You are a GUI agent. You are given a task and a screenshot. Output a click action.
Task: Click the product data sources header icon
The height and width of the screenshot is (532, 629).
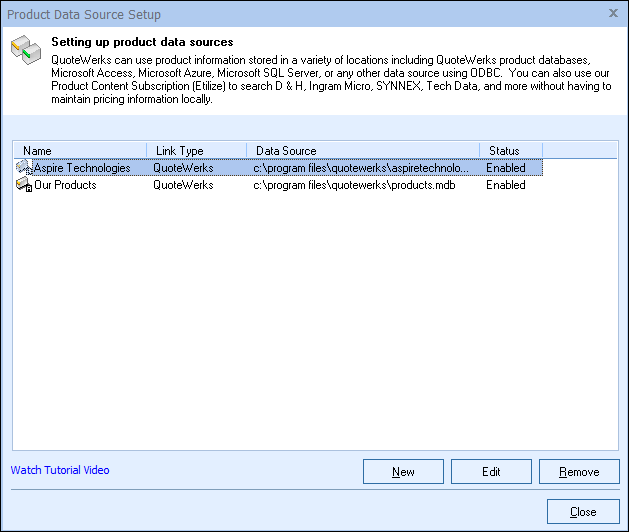(25, 56)
